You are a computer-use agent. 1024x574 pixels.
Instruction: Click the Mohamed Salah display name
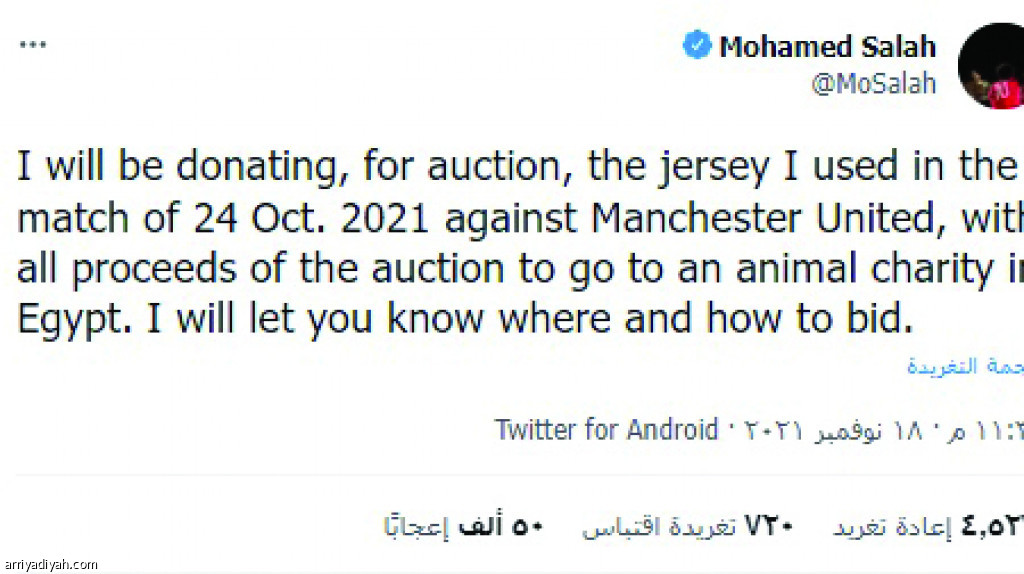pos(827,47)
